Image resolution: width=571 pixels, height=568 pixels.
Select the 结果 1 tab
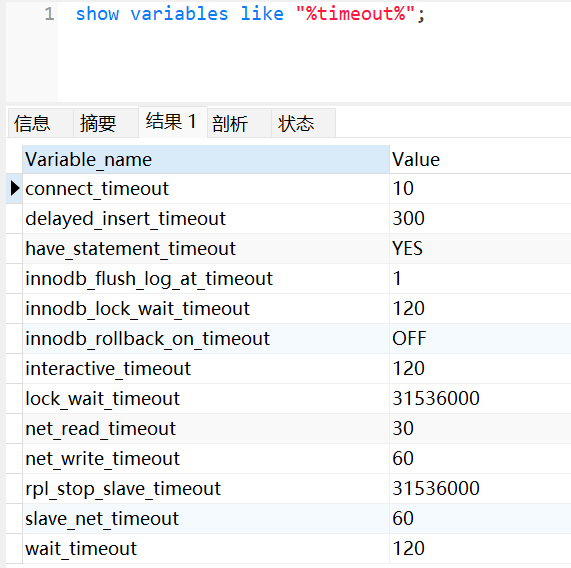point(173,122)
